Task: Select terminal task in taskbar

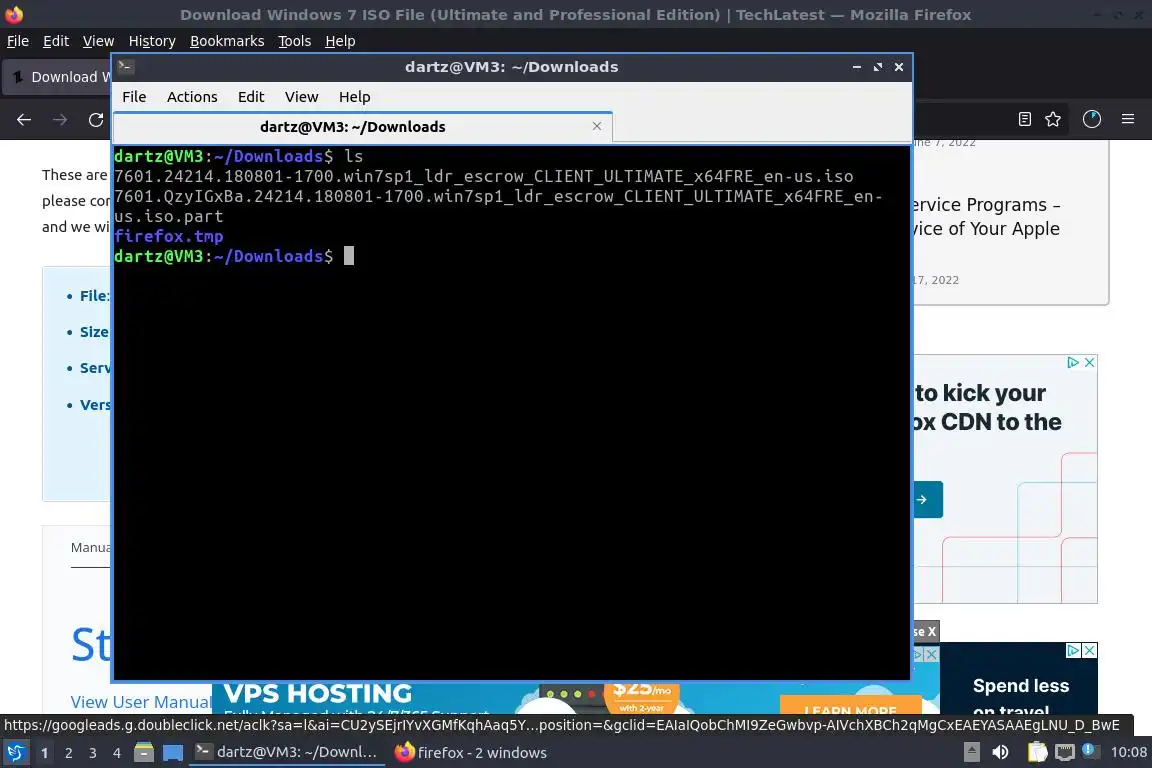Action: 287,753
